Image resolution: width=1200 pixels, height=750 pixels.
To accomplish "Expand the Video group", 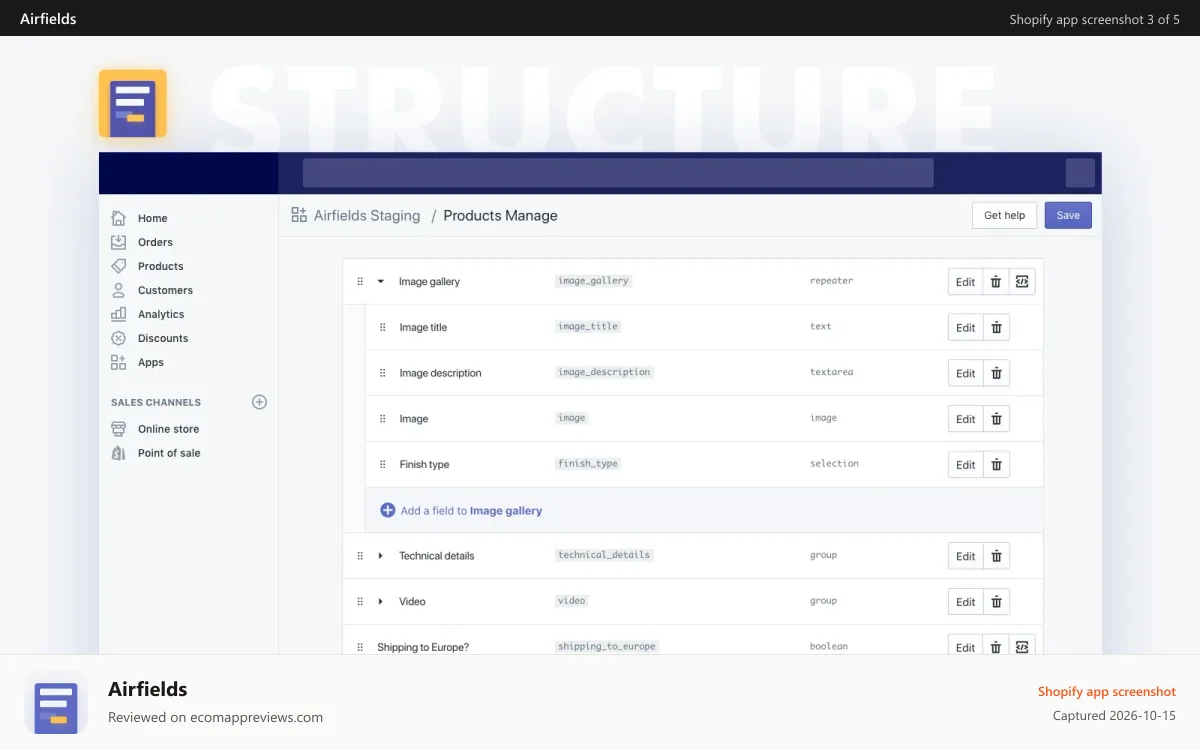I will tap(380, 602).
